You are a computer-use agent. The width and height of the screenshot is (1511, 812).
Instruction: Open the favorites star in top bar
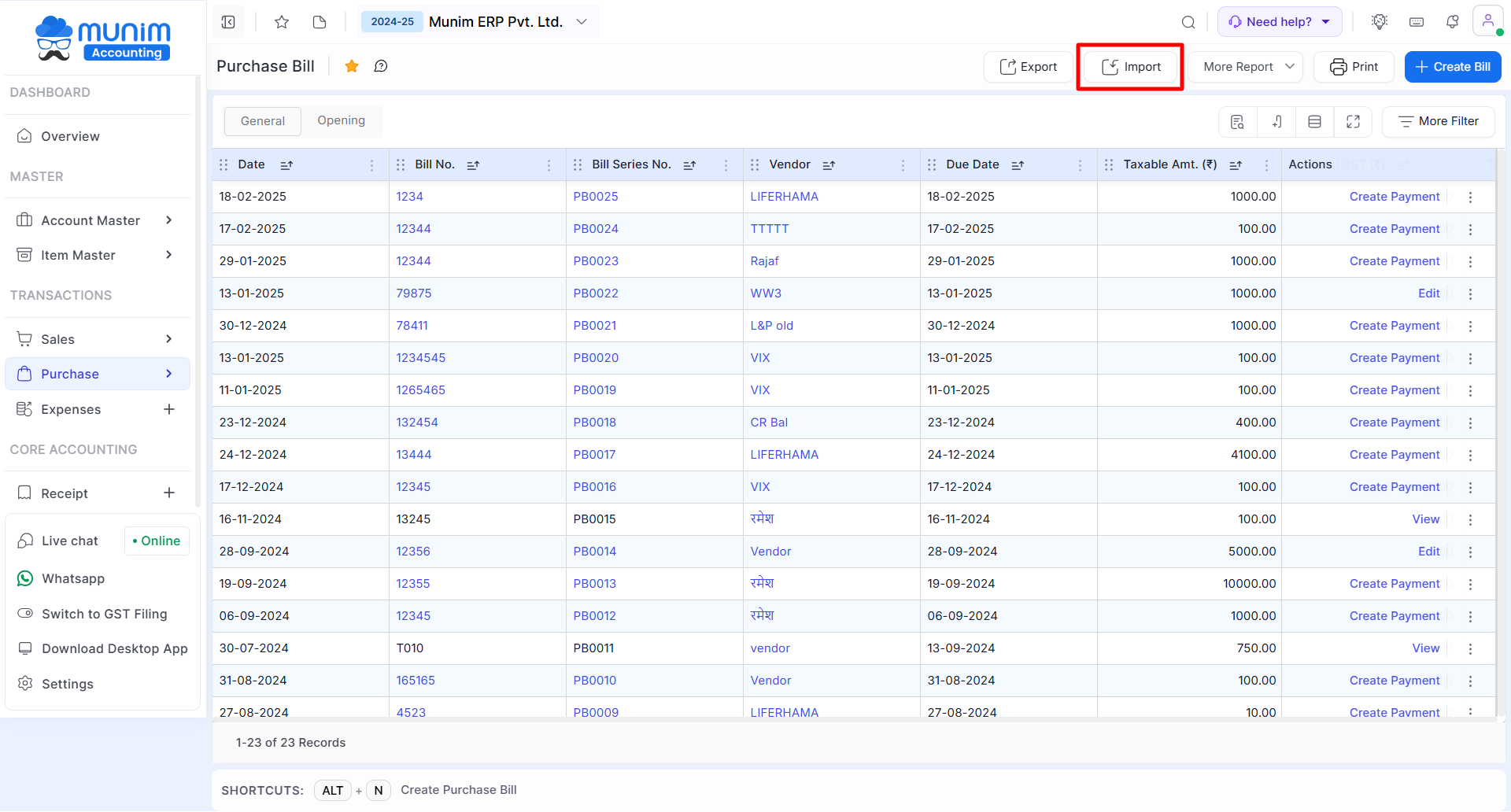pos(282,22)
